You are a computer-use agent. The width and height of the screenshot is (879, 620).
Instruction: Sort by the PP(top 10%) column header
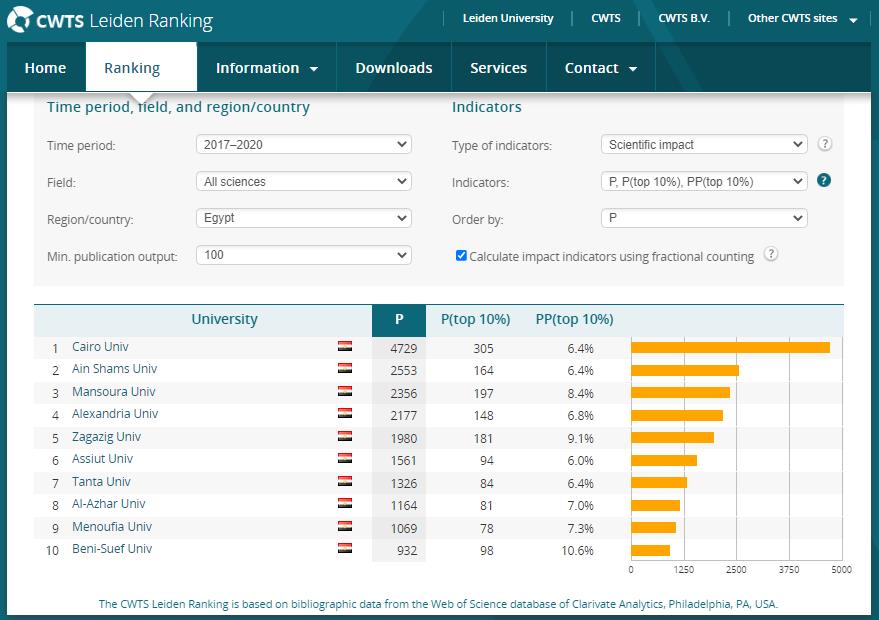pos(575,320)
